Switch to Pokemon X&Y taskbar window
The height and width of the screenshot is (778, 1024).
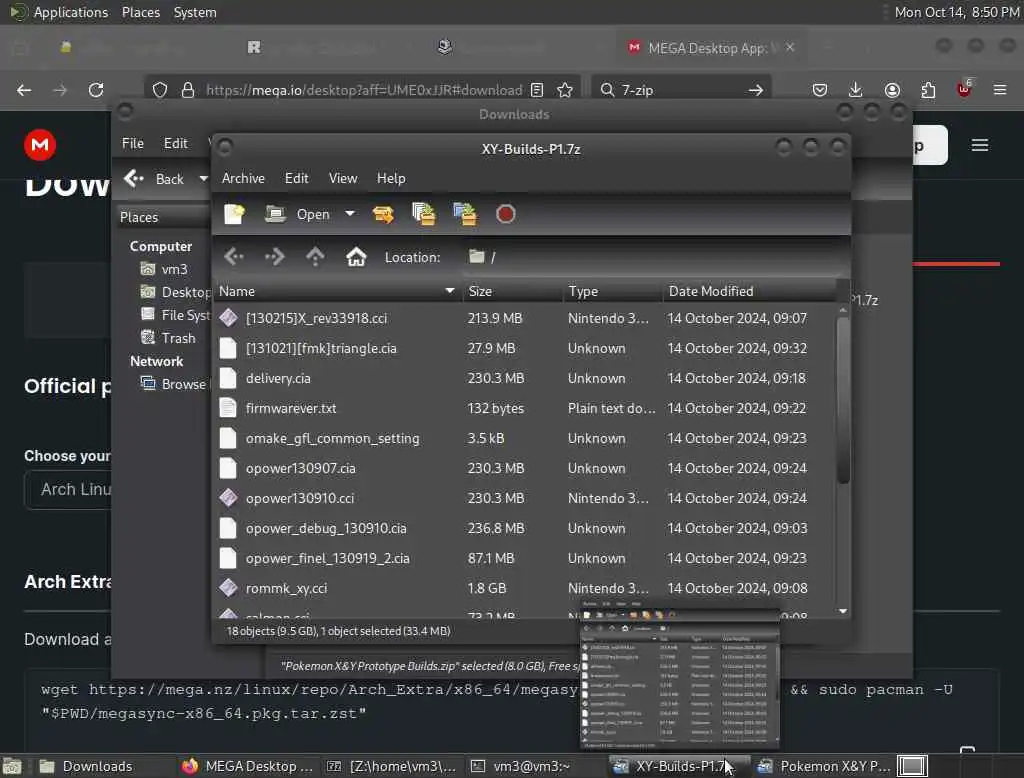[x=825, y=766]
